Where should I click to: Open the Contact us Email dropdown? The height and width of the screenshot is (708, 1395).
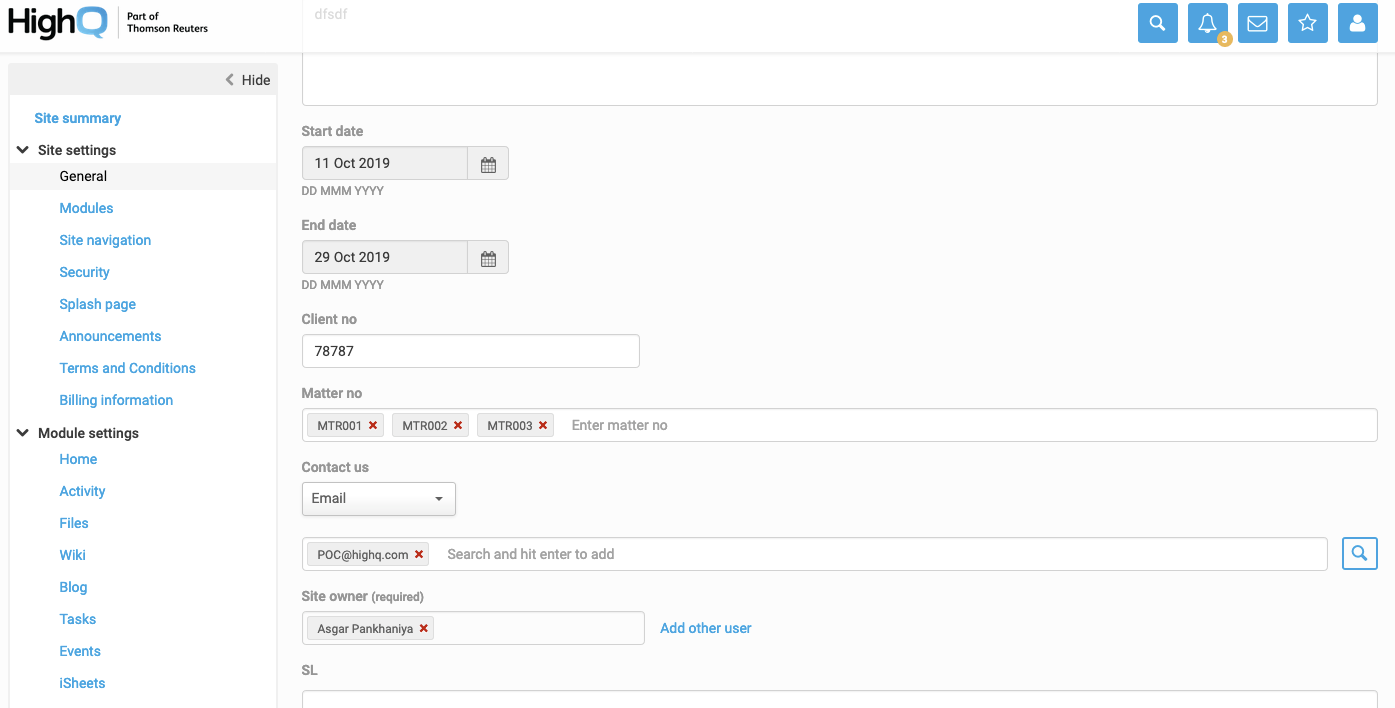[378, 499]
